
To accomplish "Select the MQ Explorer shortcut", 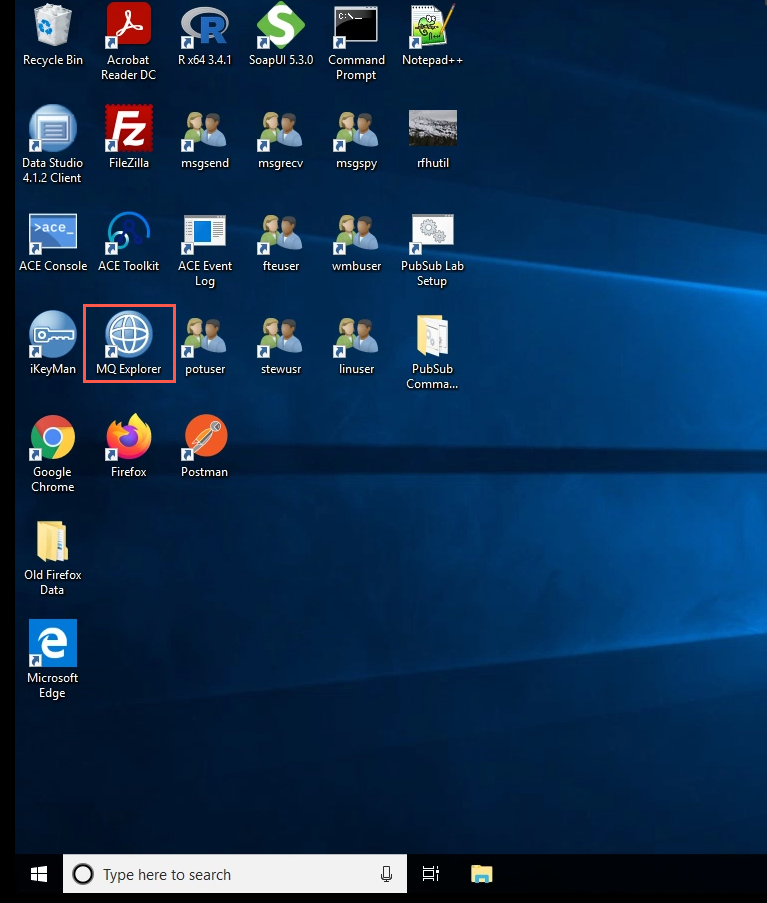I will [128, 343].
